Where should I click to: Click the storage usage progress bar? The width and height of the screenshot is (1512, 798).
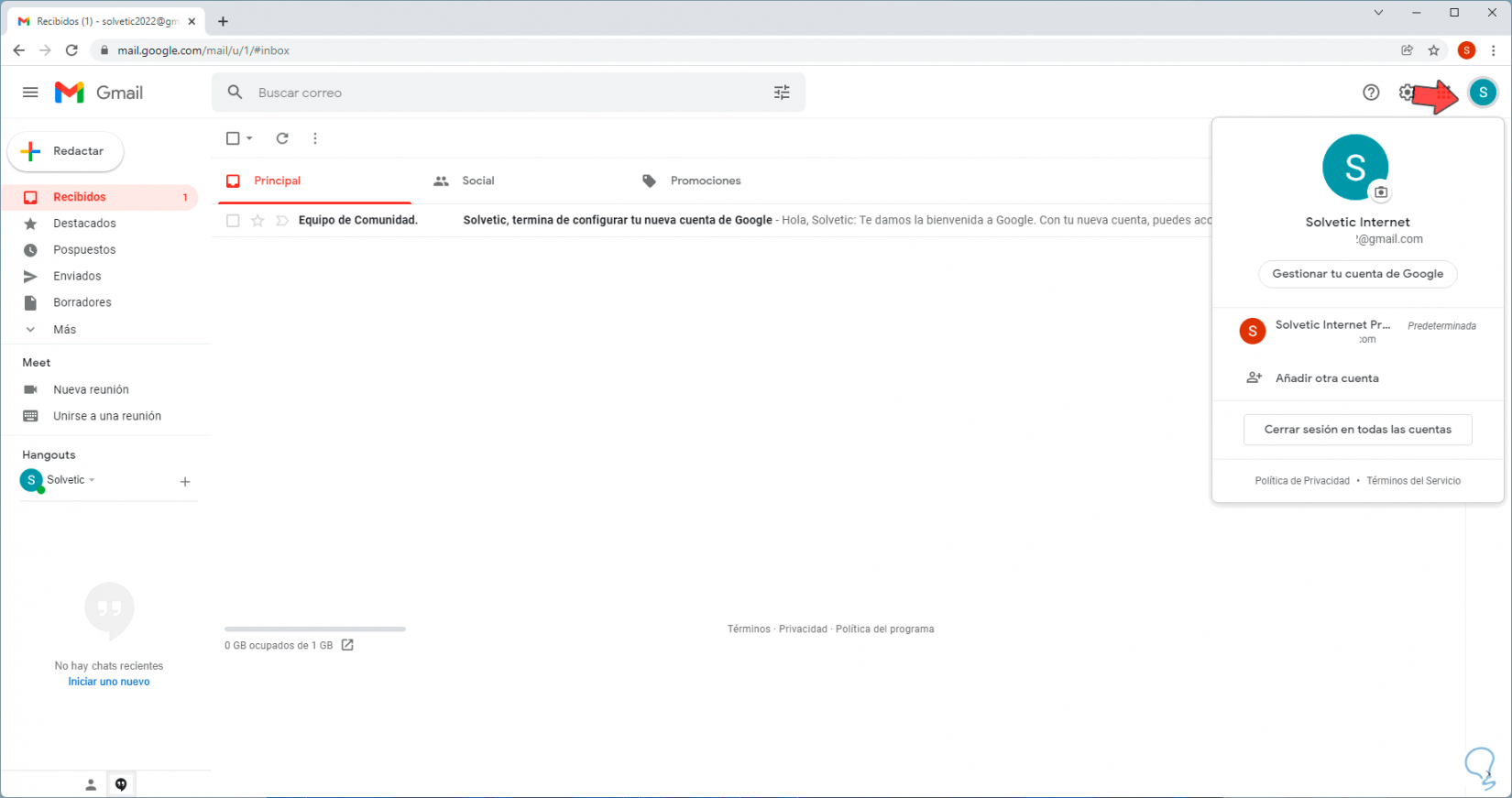coord(315,629)
